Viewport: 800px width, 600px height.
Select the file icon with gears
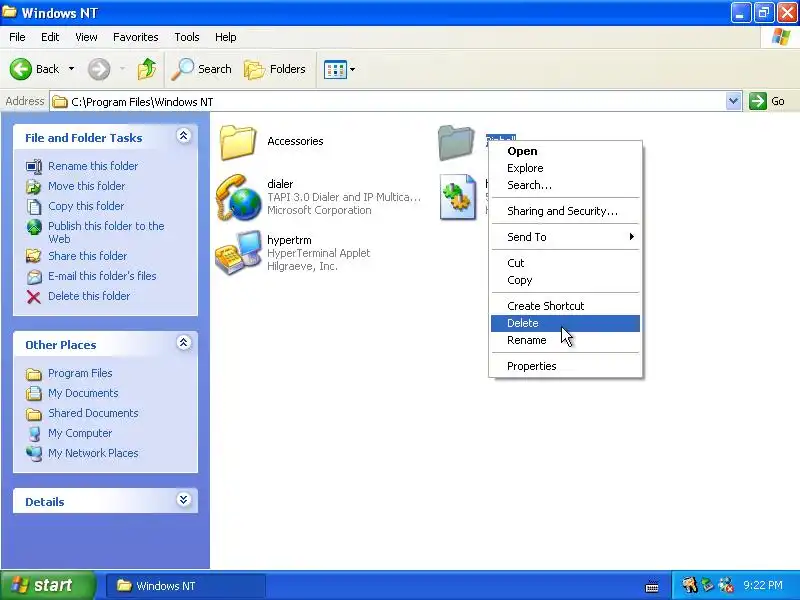tap(458, 197)
